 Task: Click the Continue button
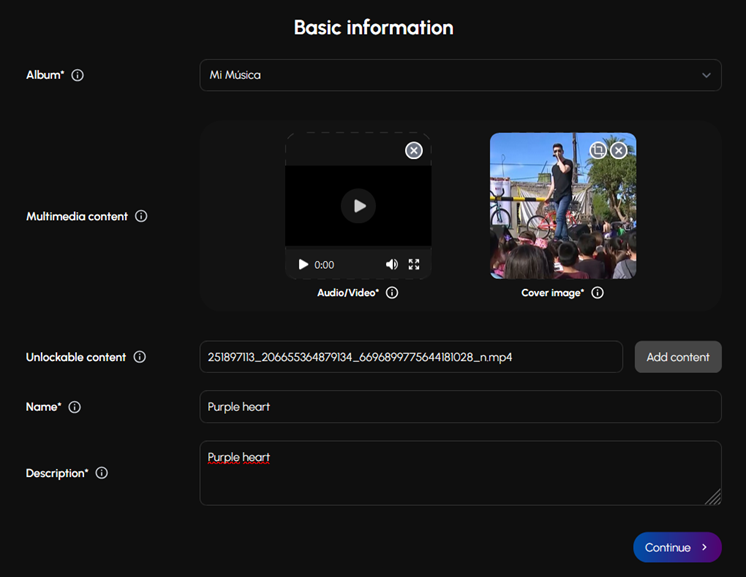pos(676,547)
